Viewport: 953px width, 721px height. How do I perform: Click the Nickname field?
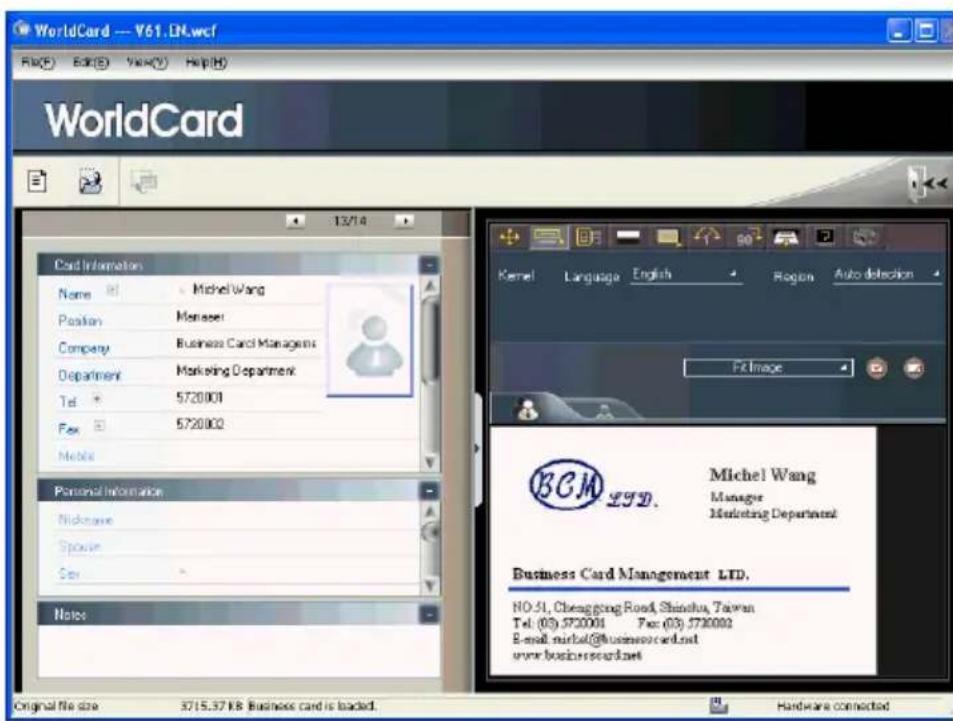click(x=295, y=520)
